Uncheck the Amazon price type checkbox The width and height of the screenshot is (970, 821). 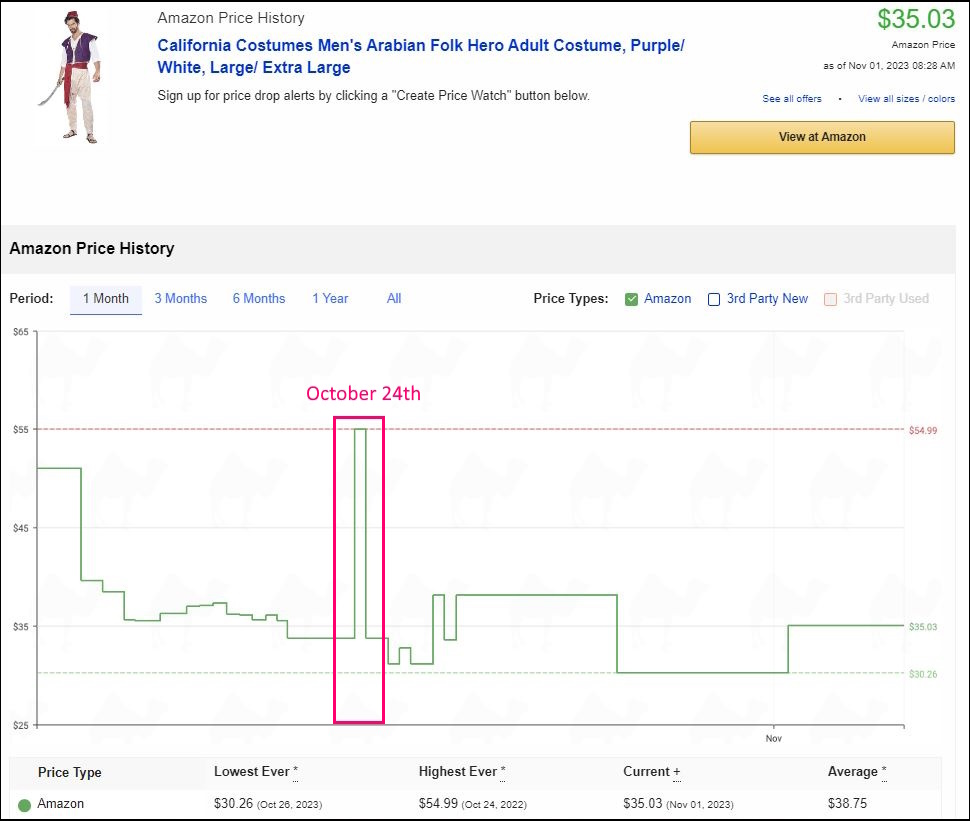[631, 299]
